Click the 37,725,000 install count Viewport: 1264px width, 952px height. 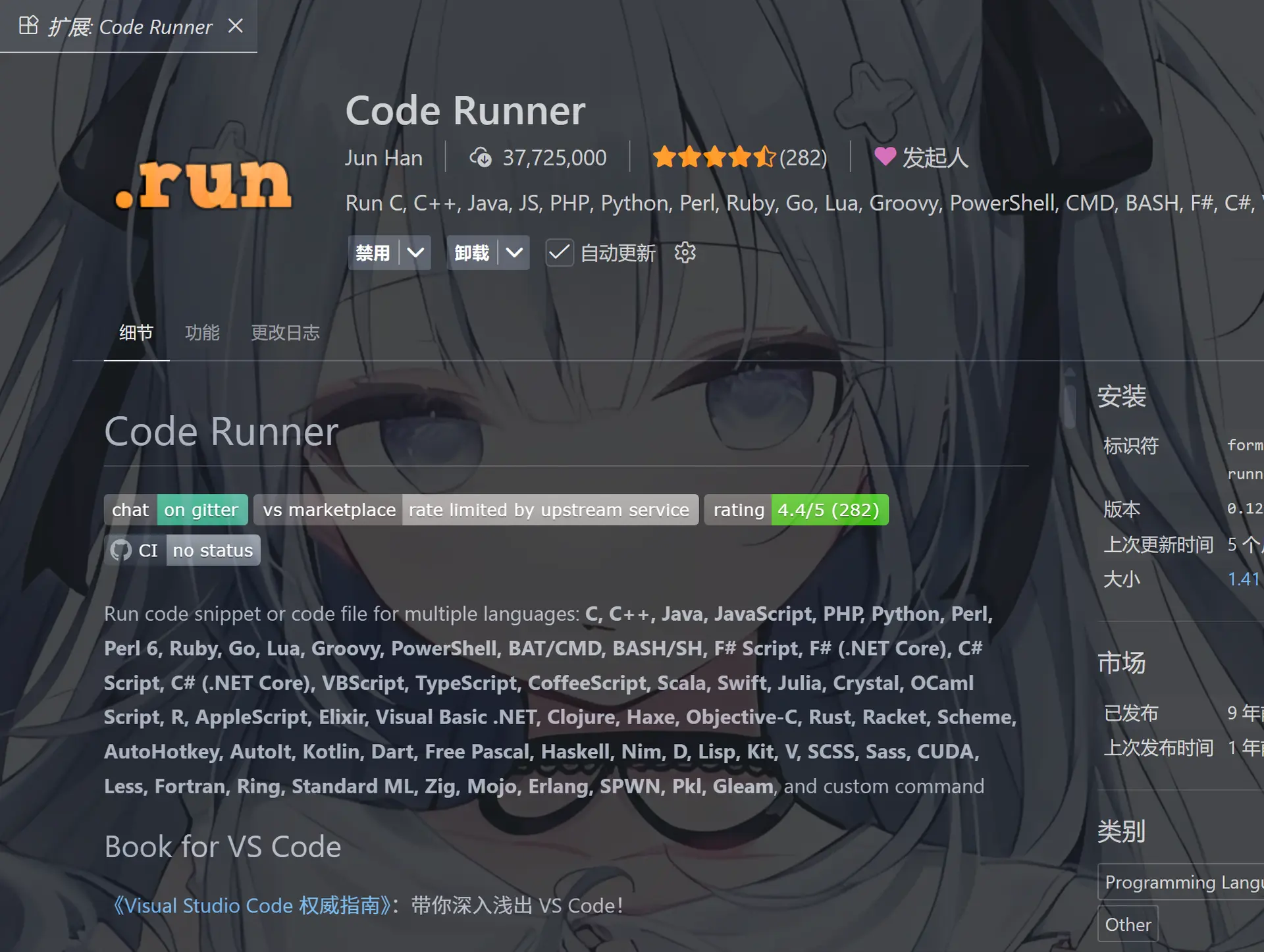pyautogui.click(x=554, y=157)
